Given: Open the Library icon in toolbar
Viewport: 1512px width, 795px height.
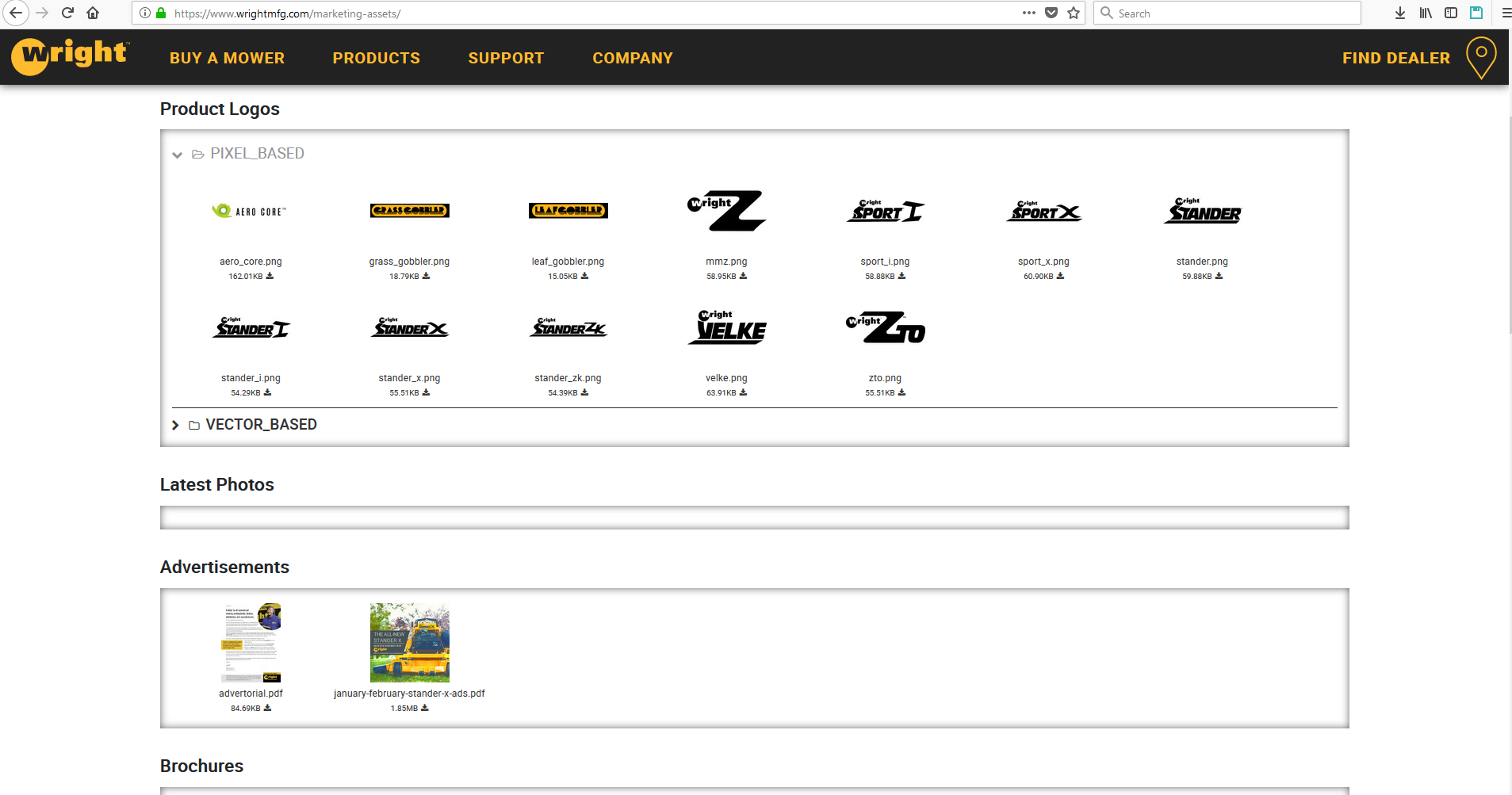Looking at the screenshot, I should point(1426,13).
